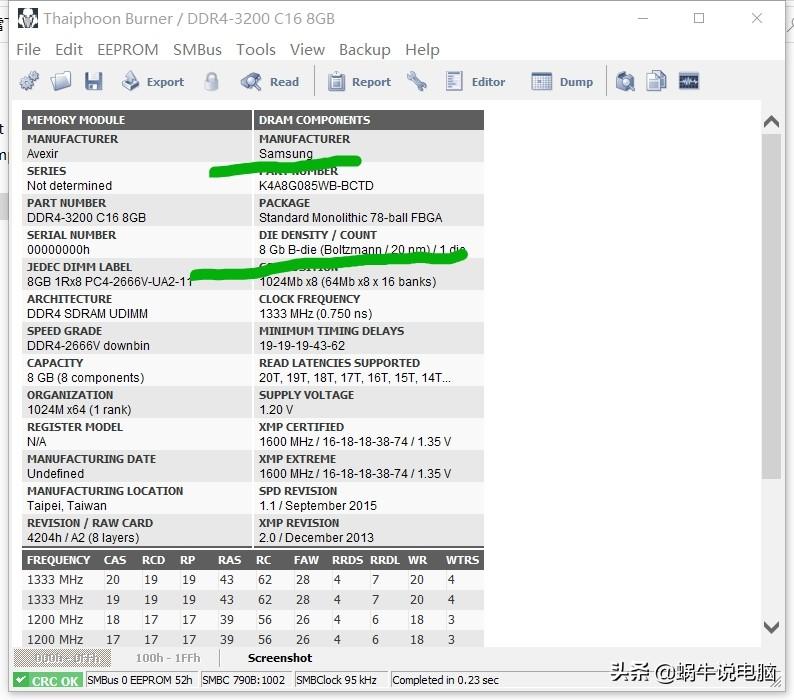Image resolution: width=794 pixels, height=700 pixels.
Task: Open the Report view
Action: coord(359,82)
